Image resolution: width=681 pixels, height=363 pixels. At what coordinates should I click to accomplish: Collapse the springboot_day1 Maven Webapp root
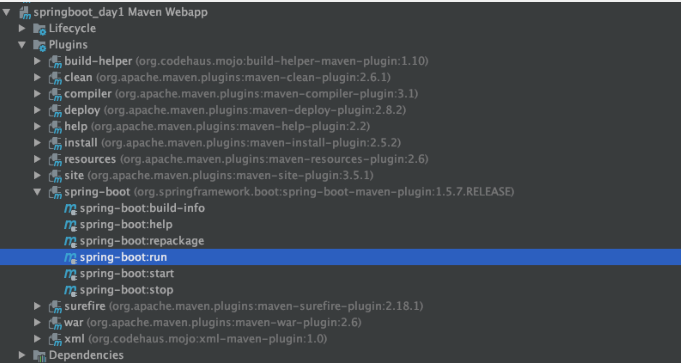point(6,12)
